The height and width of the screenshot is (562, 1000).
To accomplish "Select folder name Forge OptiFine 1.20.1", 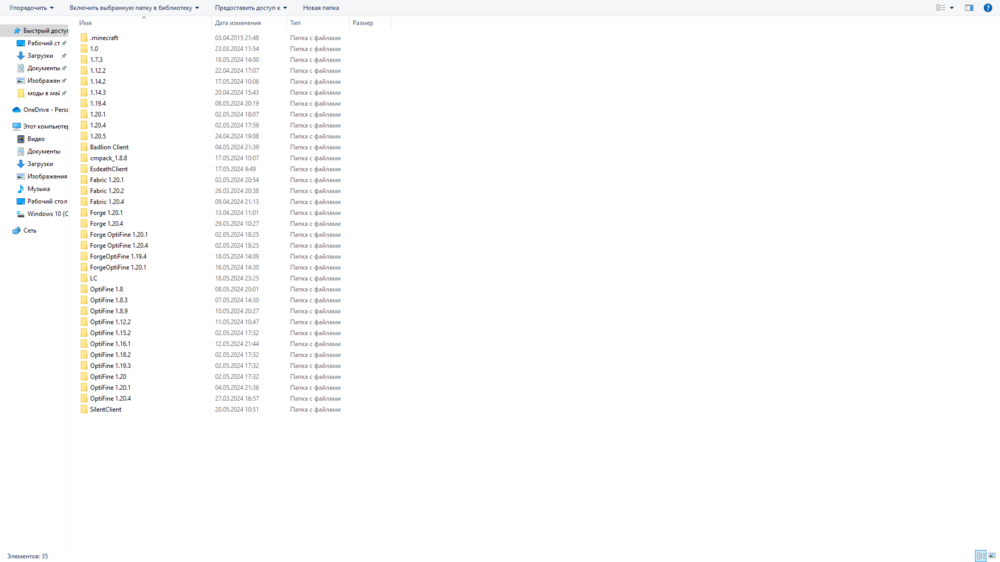I will click(x=119, y=235).
